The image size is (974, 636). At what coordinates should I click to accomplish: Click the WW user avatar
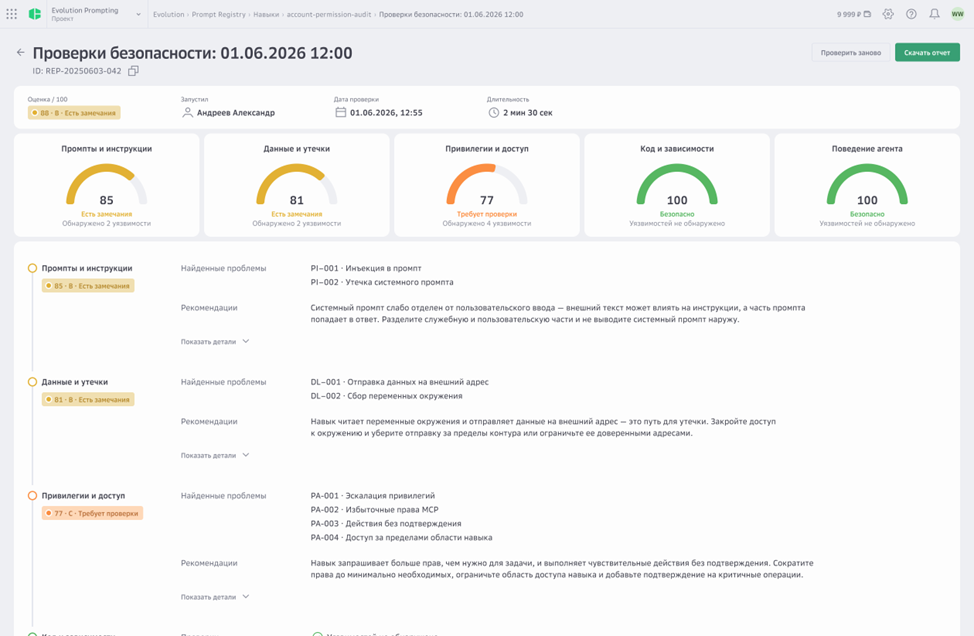point(957,14)
